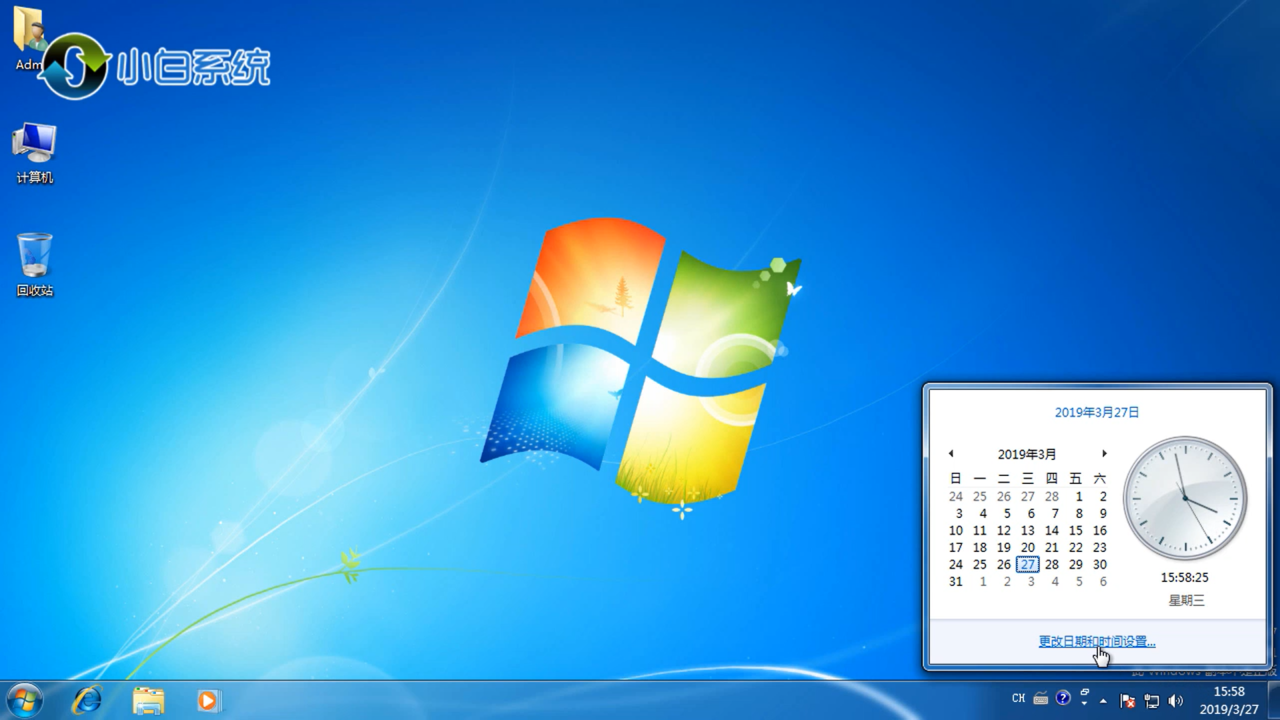Open the Start menu orb

click(x=24, y=699)
